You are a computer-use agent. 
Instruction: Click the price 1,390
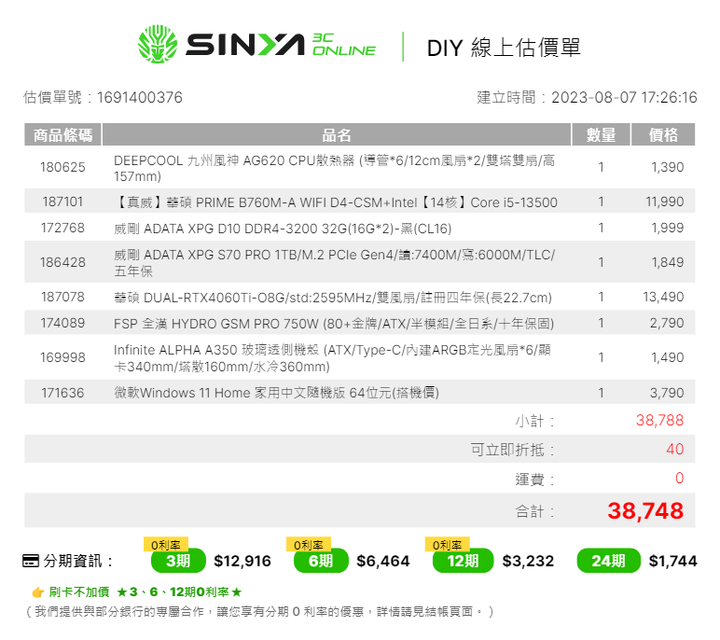668,167
